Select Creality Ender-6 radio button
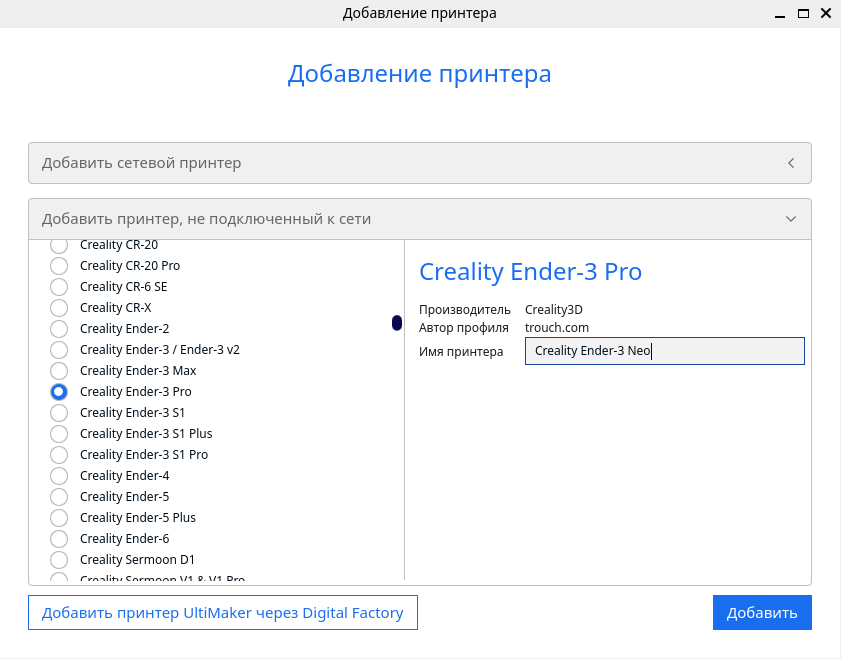Image resolution: width=841 pixels, height=659 pixels. click(x=59, y=539)
